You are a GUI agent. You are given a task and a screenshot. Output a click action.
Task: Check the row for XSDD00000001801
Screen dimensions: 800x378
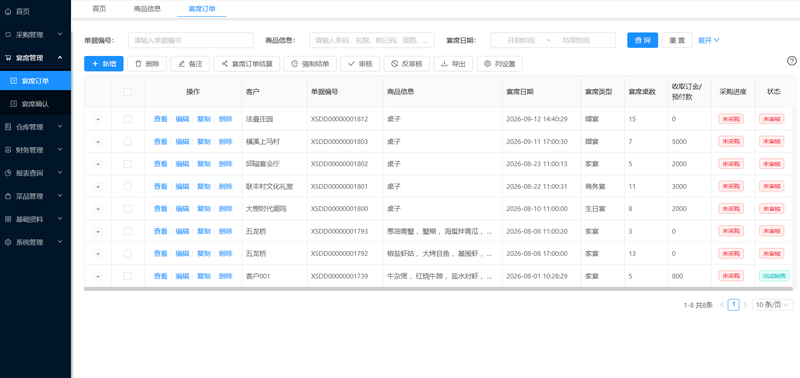[128, 186]
